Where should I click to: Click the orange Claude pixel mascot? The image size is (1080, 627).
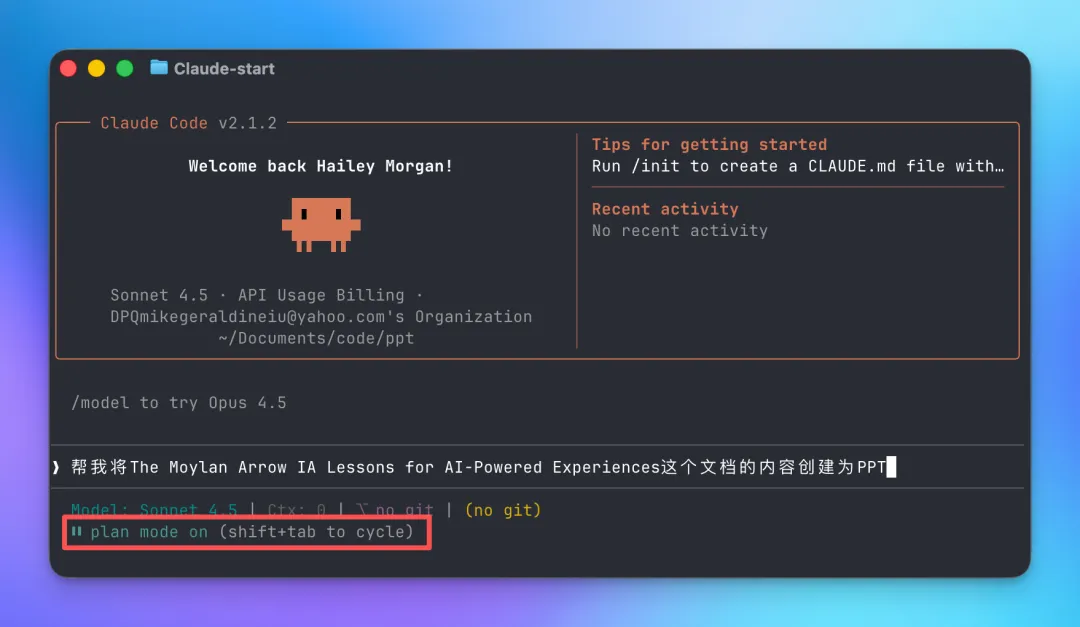[321, 224]
